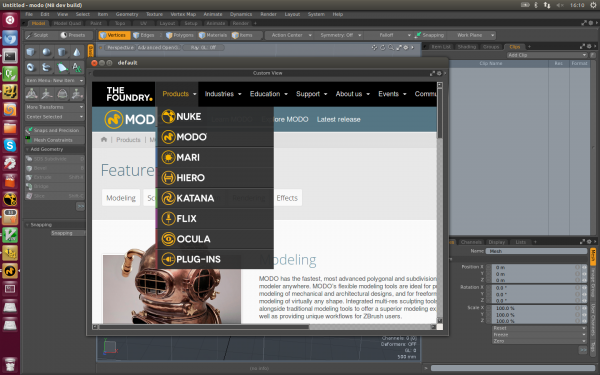The height and width of the screenshot is (375, 600).
Task: Open the Skype icon in the Ubuntu launcher
Action: pyautogui.click(x=10, y=145)
